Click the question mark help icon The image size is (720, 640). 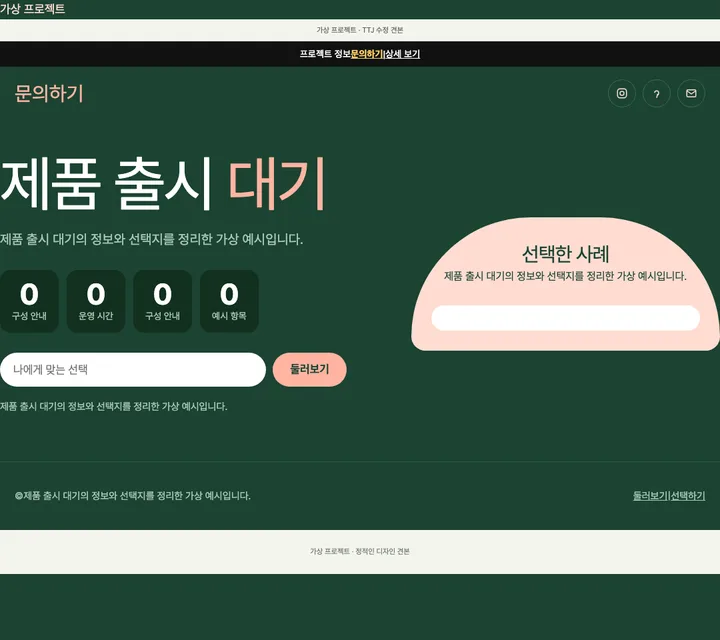[657, 94]
